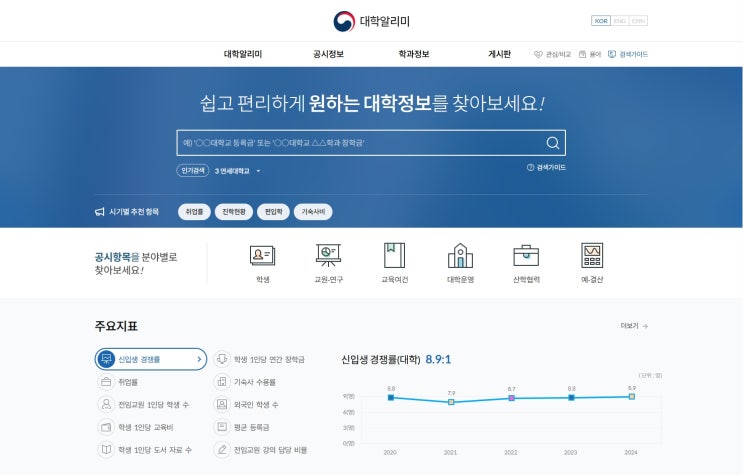743x475 pixels.
Task: Select 평균 등록금 icon
Action: (x=222, y=427)
